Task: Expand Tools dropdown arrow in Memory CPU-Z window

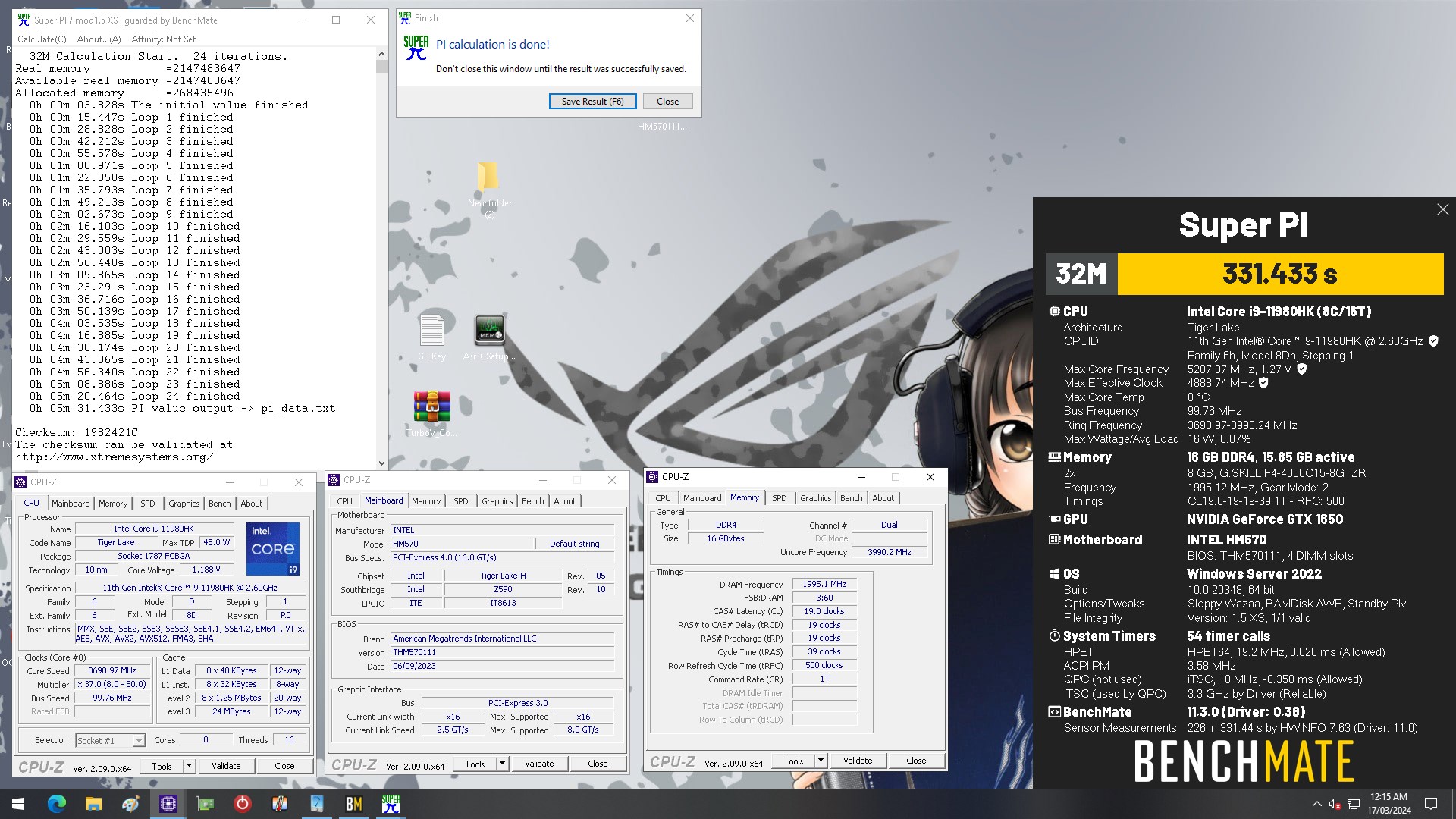Action: (821, 761)
